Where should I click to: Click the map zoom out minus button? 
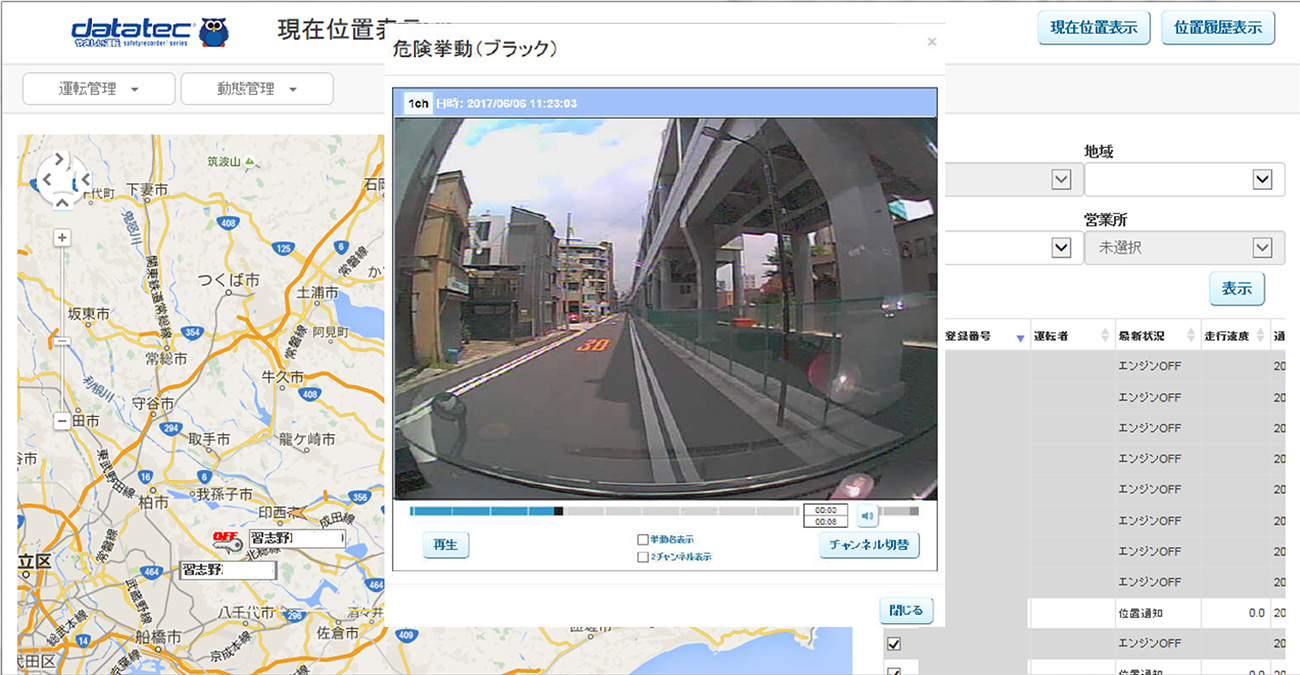click(62, 421)
